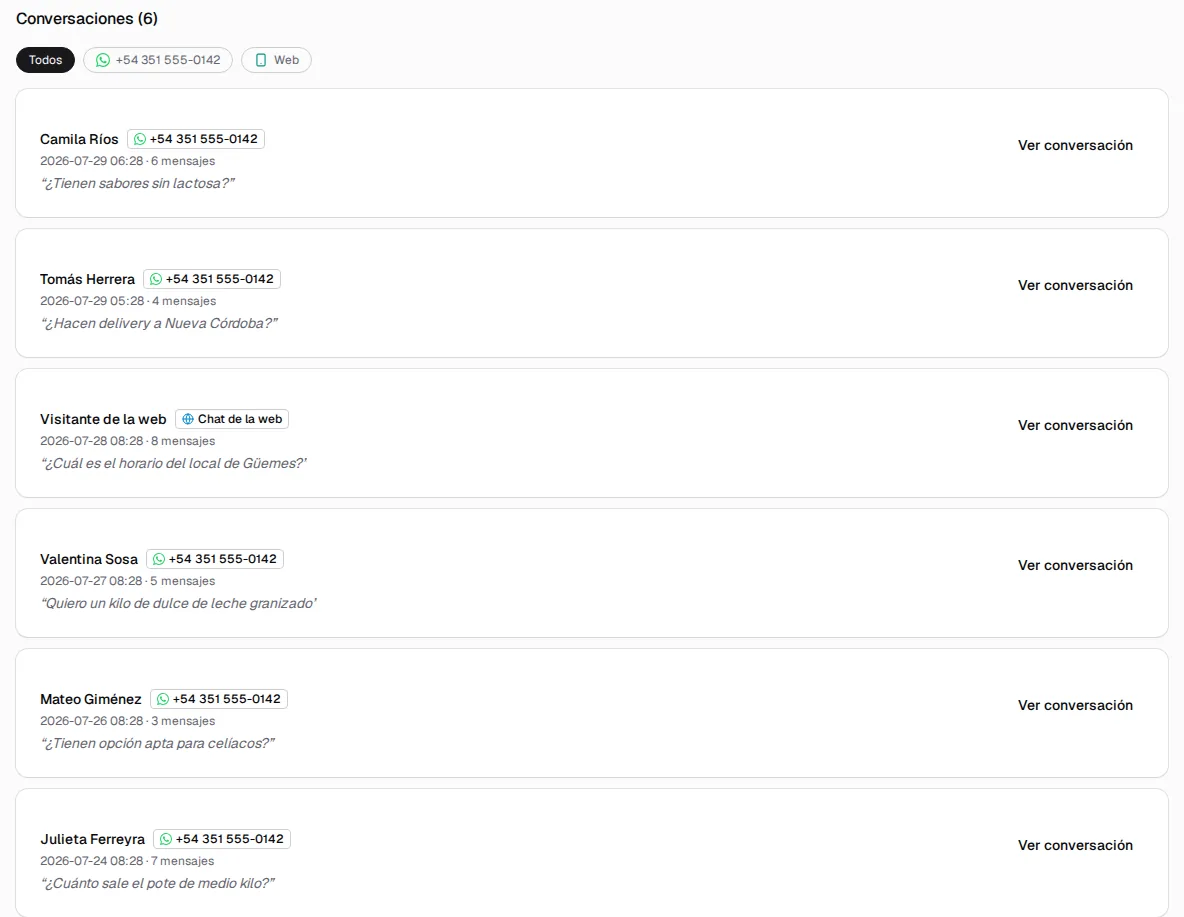Click WhatsApp icon beside Julieta Ferreyra
The image size is (1184, 917).
click(165, 839)
